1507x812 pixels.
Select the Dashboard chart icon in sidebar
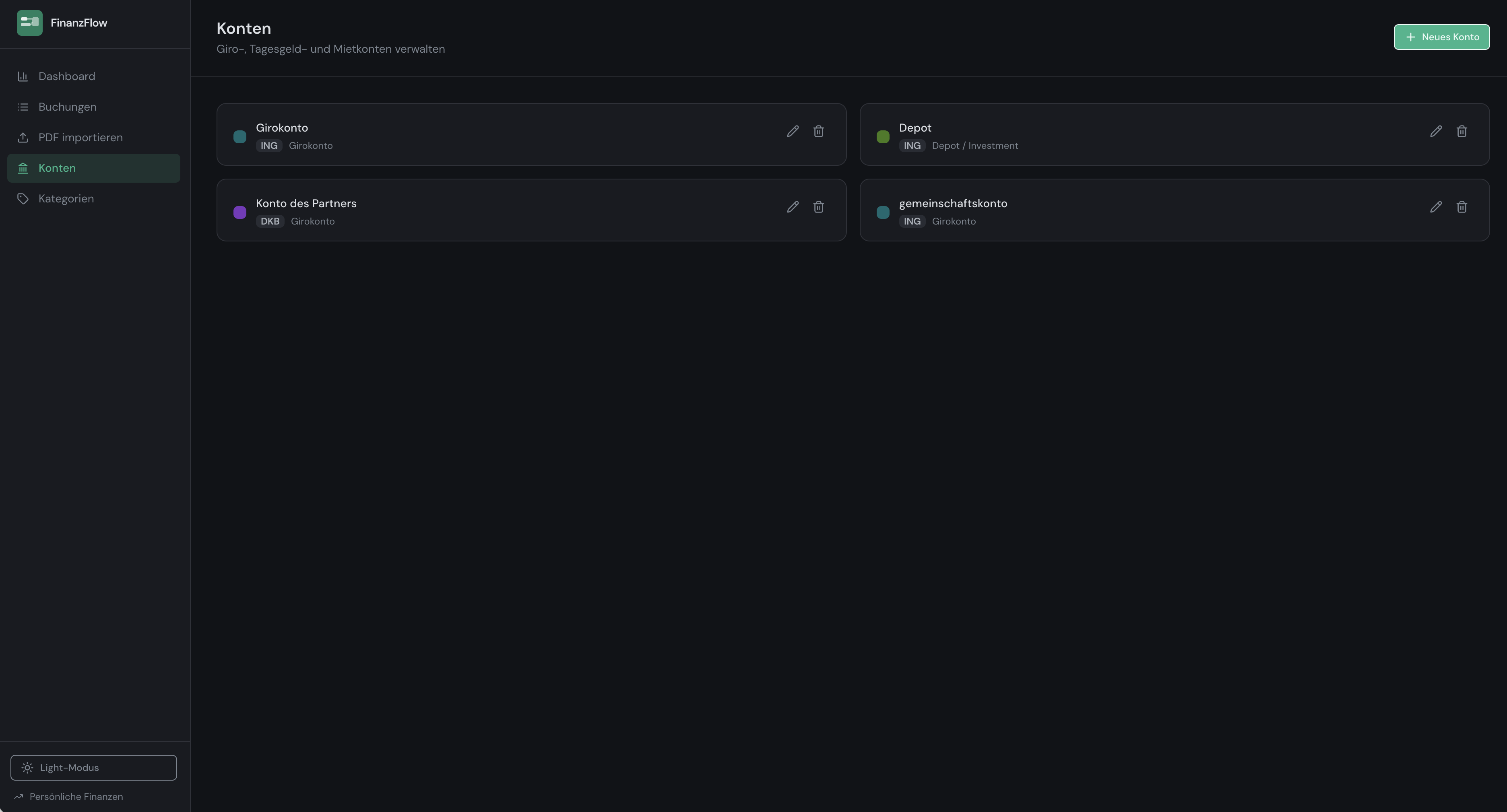point(23,76)
